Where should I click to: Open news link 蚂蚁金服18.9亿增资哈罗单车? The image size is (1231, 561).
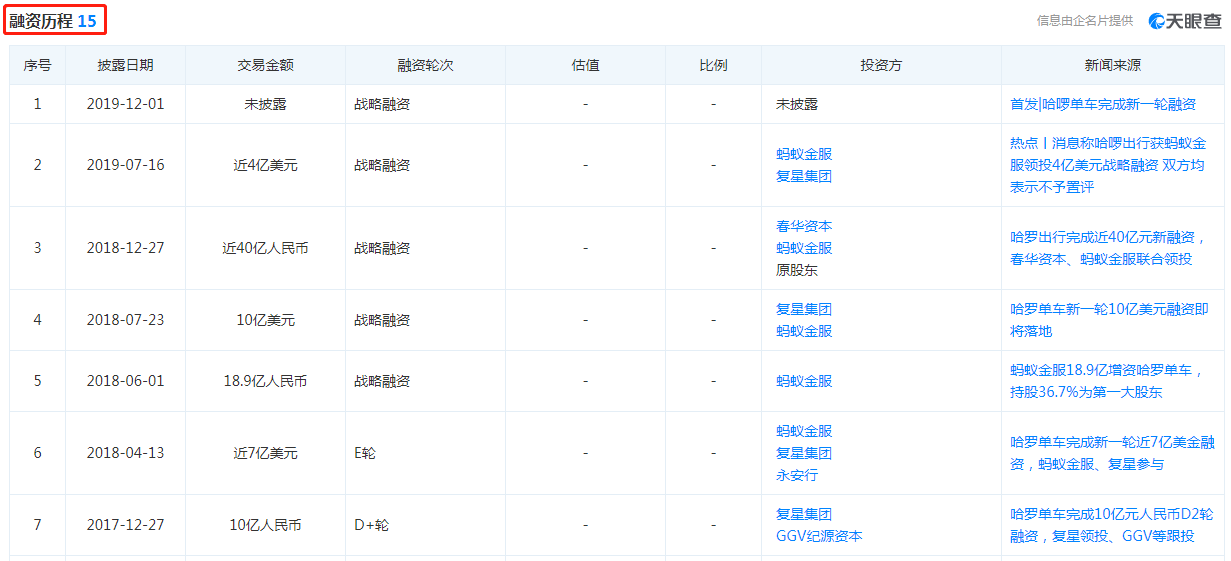tap(1106, 381)
